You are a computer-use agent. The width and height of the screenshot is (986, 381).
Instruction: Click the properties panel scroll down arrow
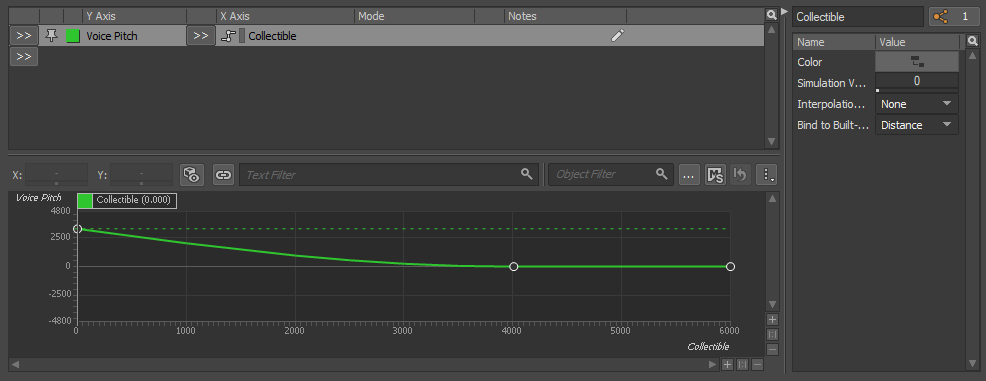[972, 364]
